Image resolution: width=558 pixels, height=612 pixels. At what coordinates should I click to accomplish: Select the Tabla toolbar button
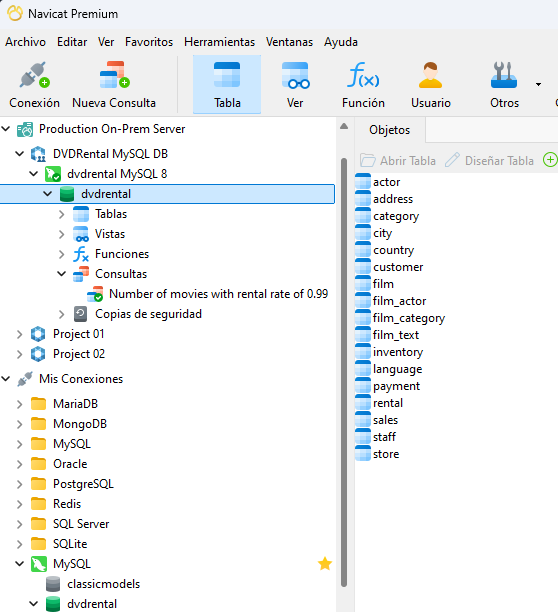click(227, 84)
